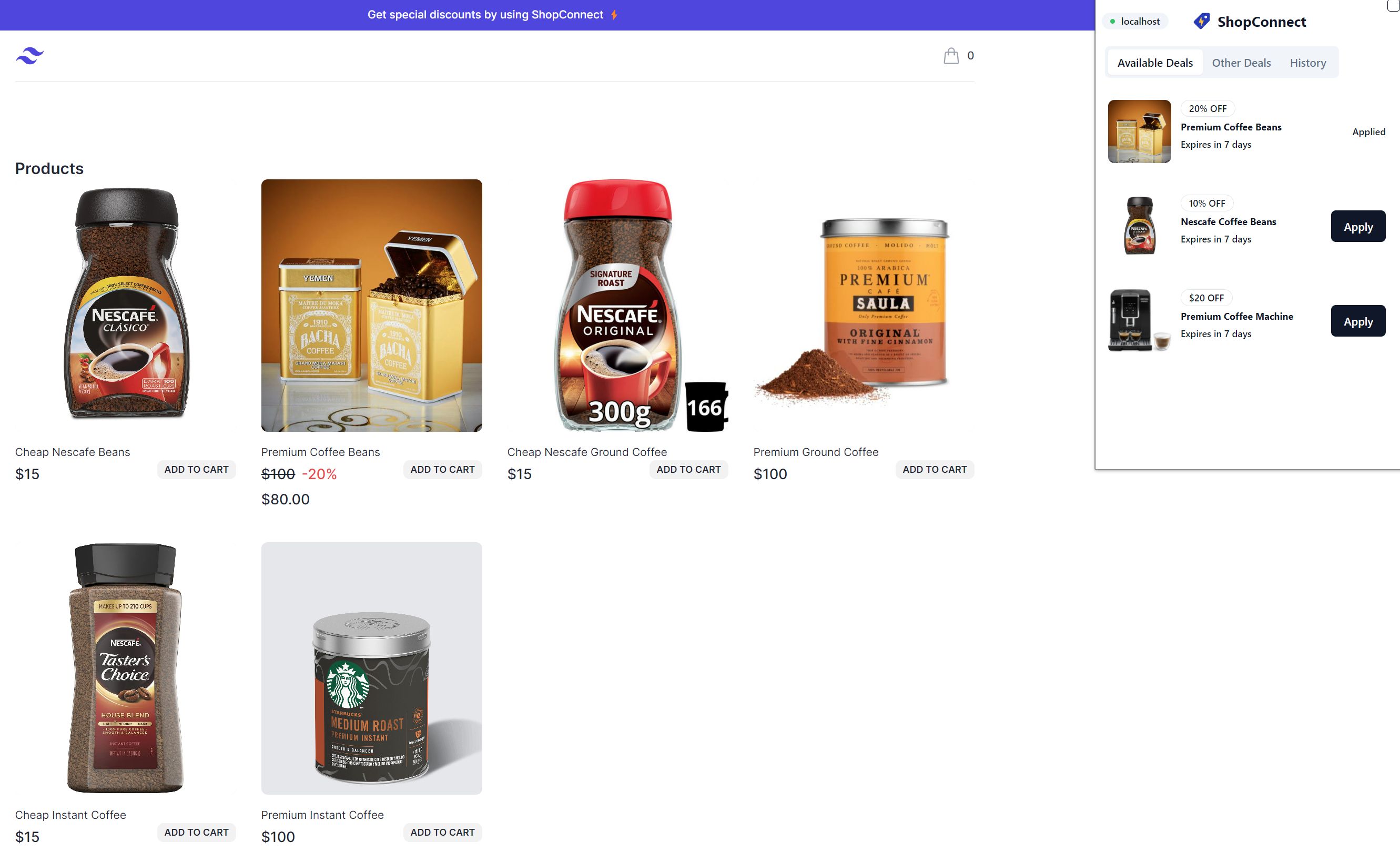Apply the $20 OFF Premium Coffee Machine deal
1400x852 pixels.
[1357, 320]
